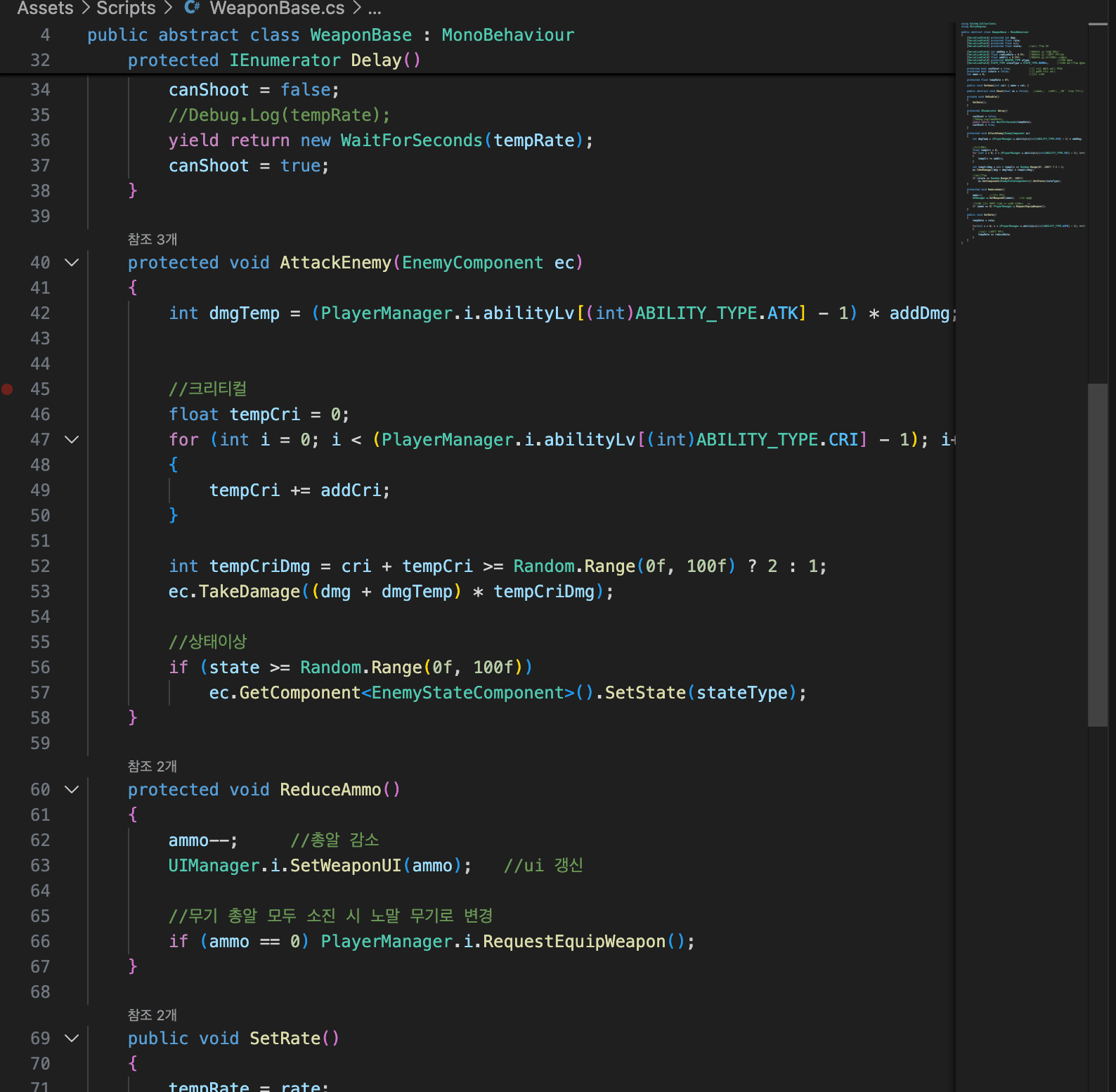The width and height of the screenshot is (1116, 1092).
Task: Click line number 42 in the gutter
Action: (x=40, y=313)
